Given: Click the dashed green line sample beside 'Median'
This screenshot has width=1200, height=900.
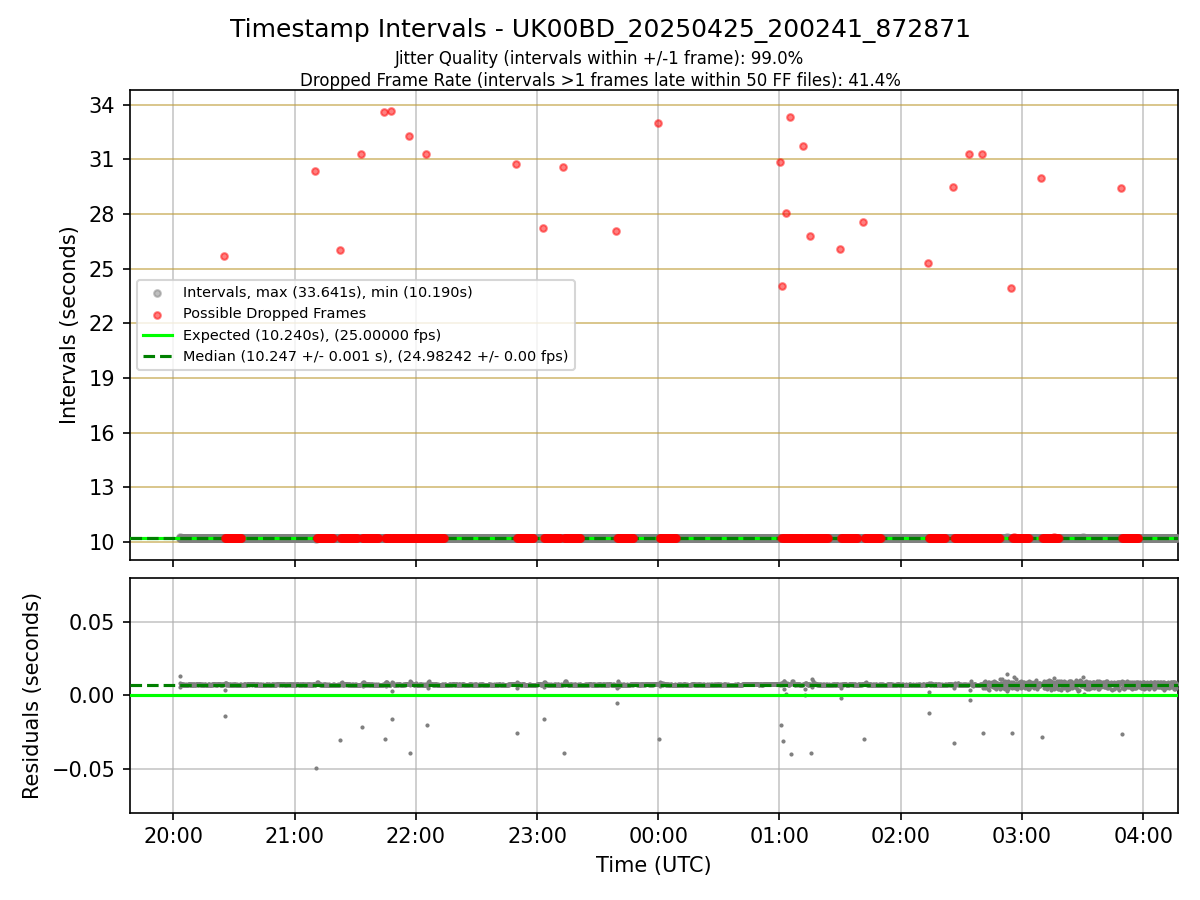Looking at the screenshot, I should tap(157, 356).
